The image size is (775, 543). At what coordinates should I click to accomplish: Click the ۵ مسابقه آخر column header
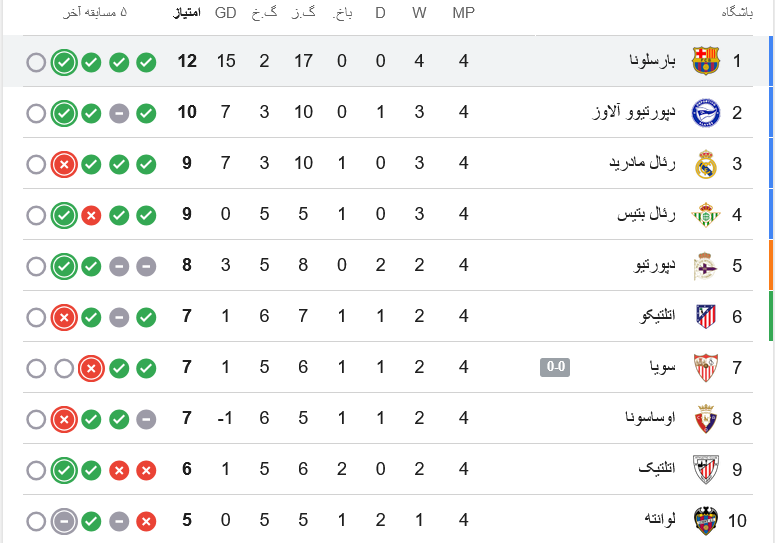pyautogui.click(x=94, y=13)
